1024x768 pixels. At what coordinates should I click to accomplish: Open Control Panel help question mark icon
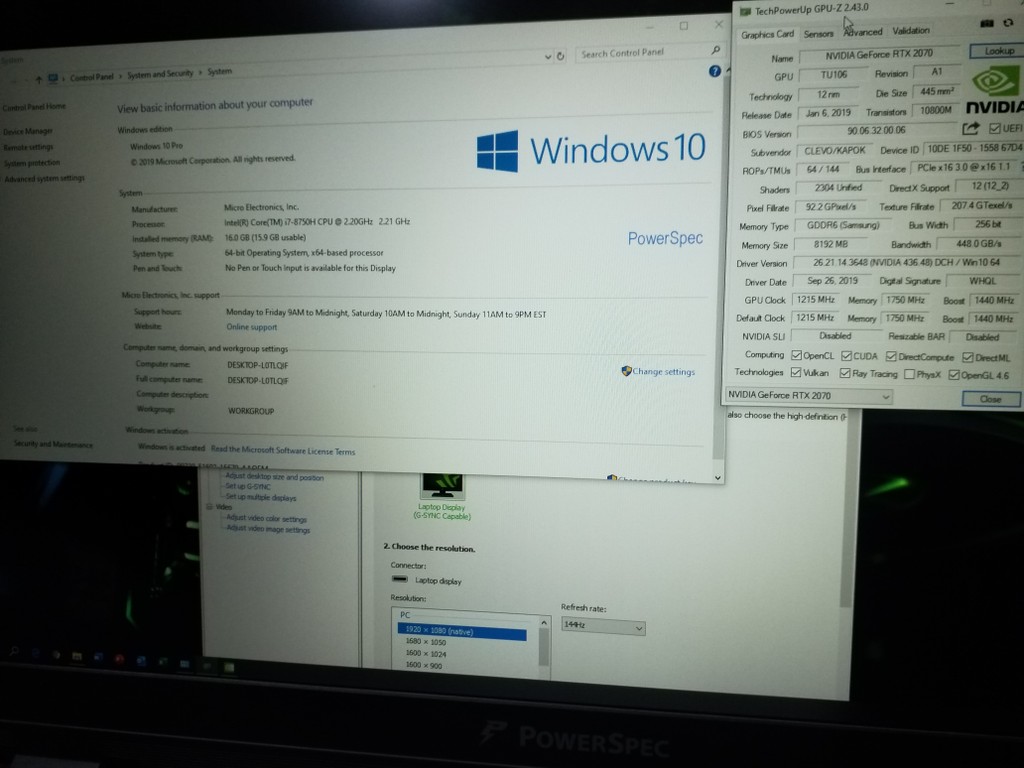click(714, 71)
